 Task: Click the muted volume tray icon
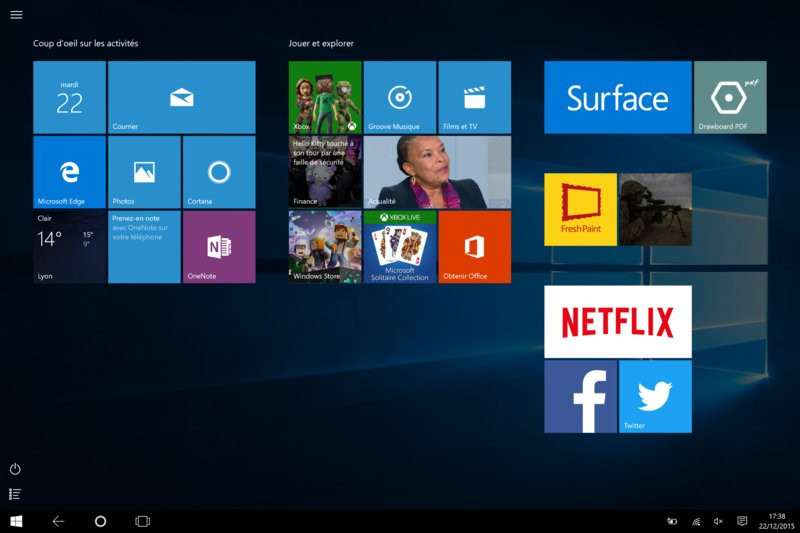click(x=718, y=521)
